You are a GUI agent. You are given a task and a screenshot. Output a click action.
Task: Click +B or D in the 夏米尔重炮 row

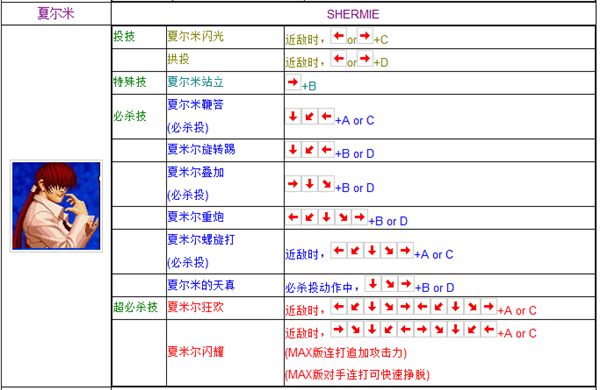coord(388,221)
